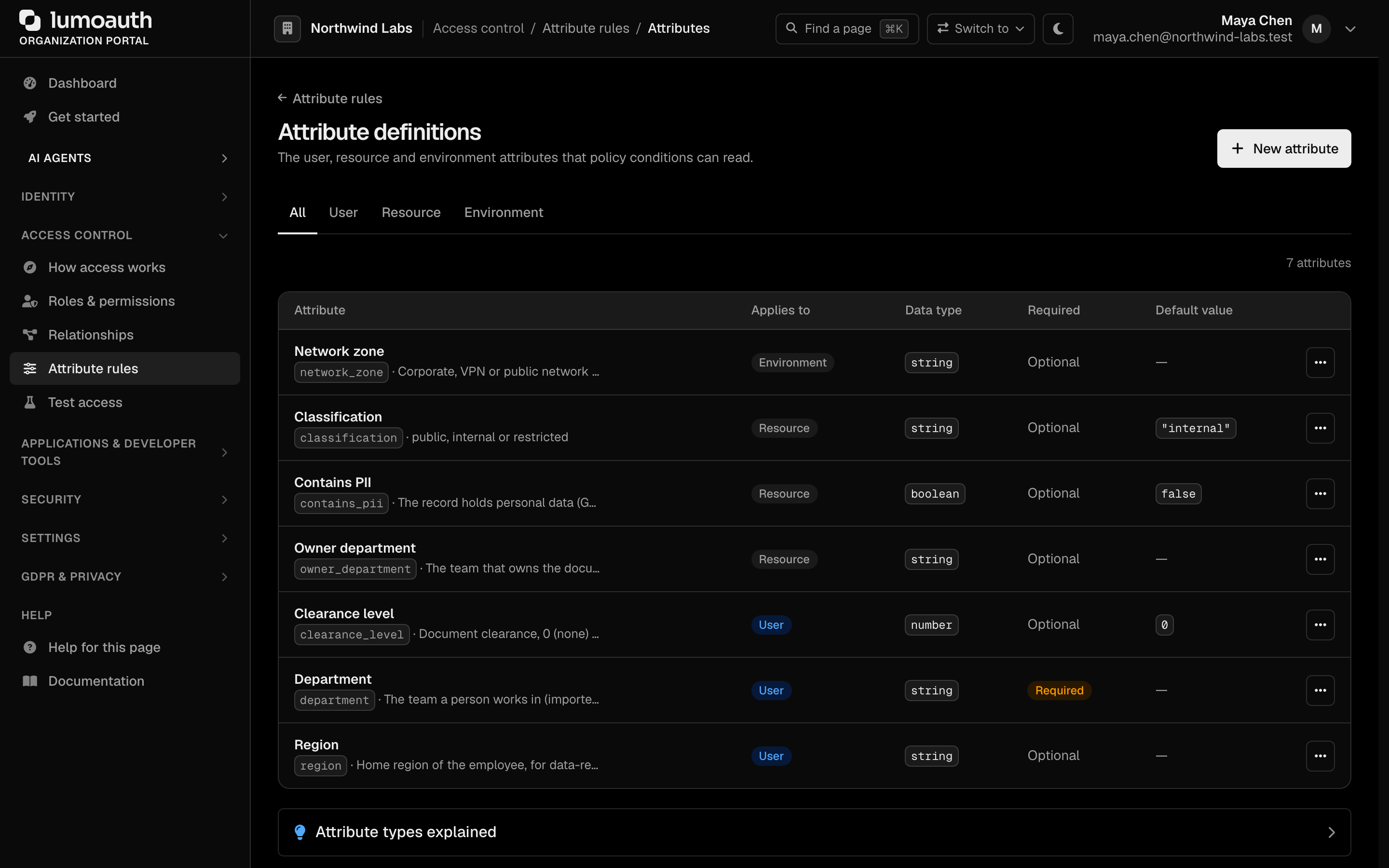Click the "internal" default value
The height and width of the screenshot is (868, 1389).
[x=1196, y=428]
